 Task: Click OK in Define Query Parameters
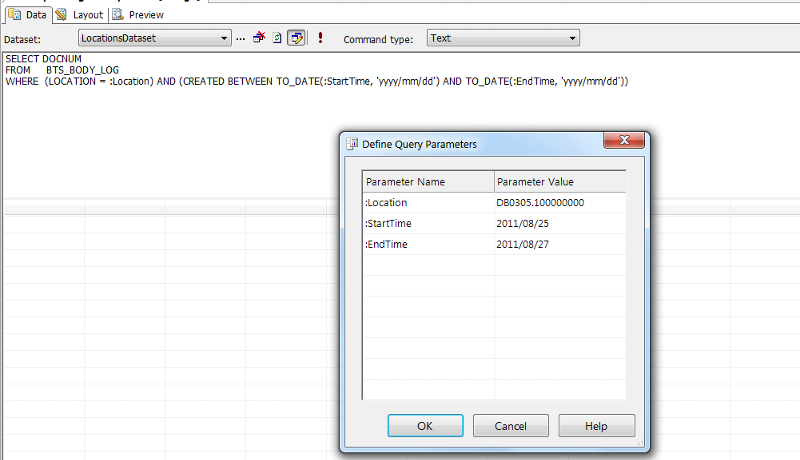pyautogui.click(x=426, y=426)
